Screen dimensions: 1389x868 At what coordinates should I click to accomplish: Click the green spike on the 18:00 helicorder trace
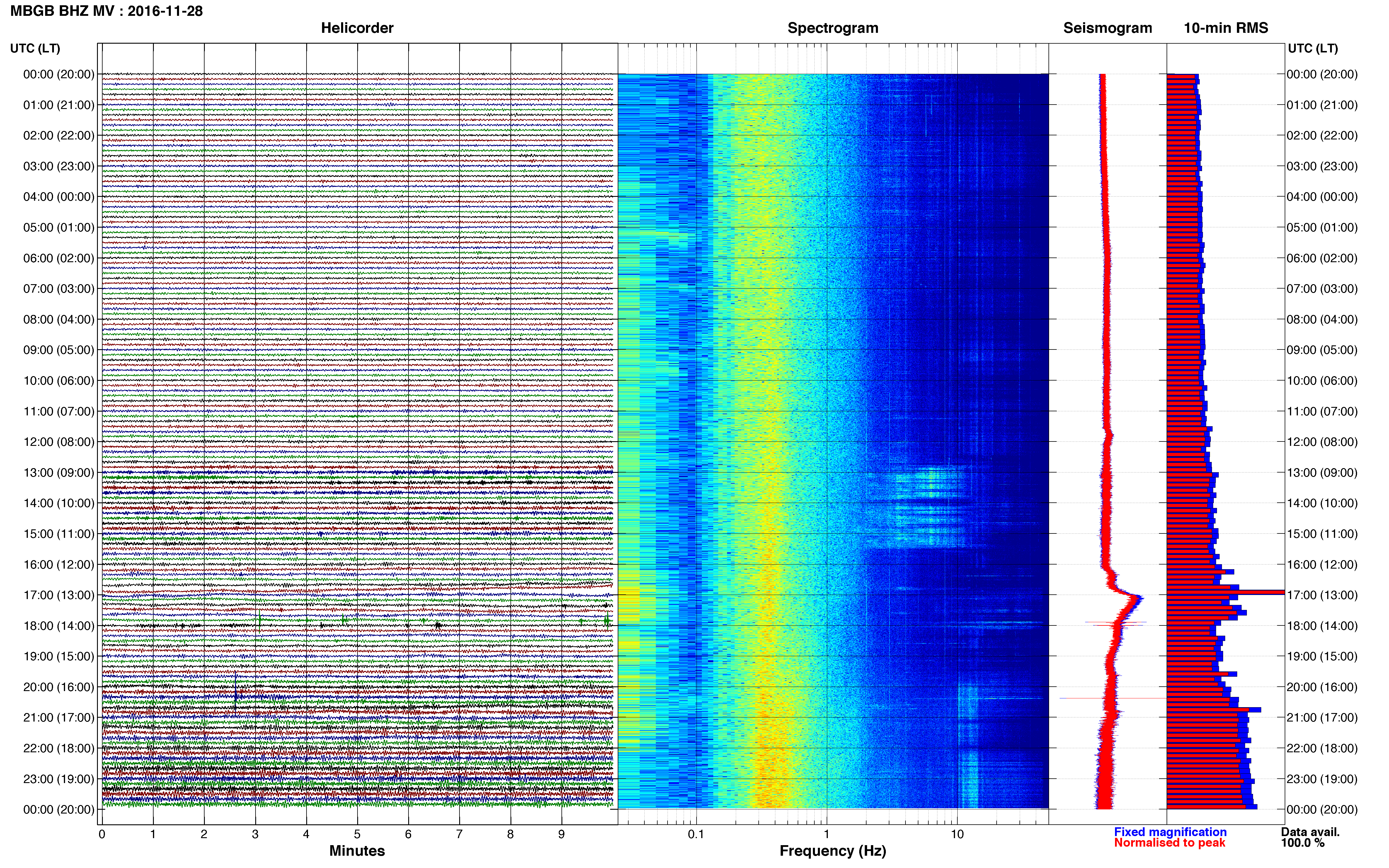point(260,621)
